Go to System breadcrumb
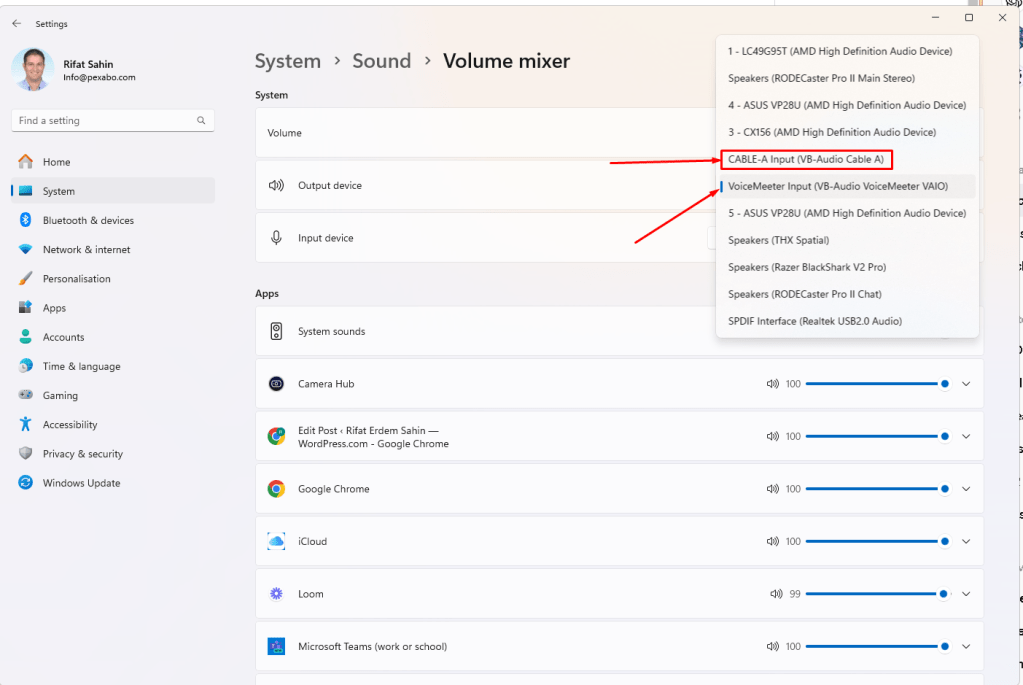This screenshot has width=1023, height=685. [288, 61]
